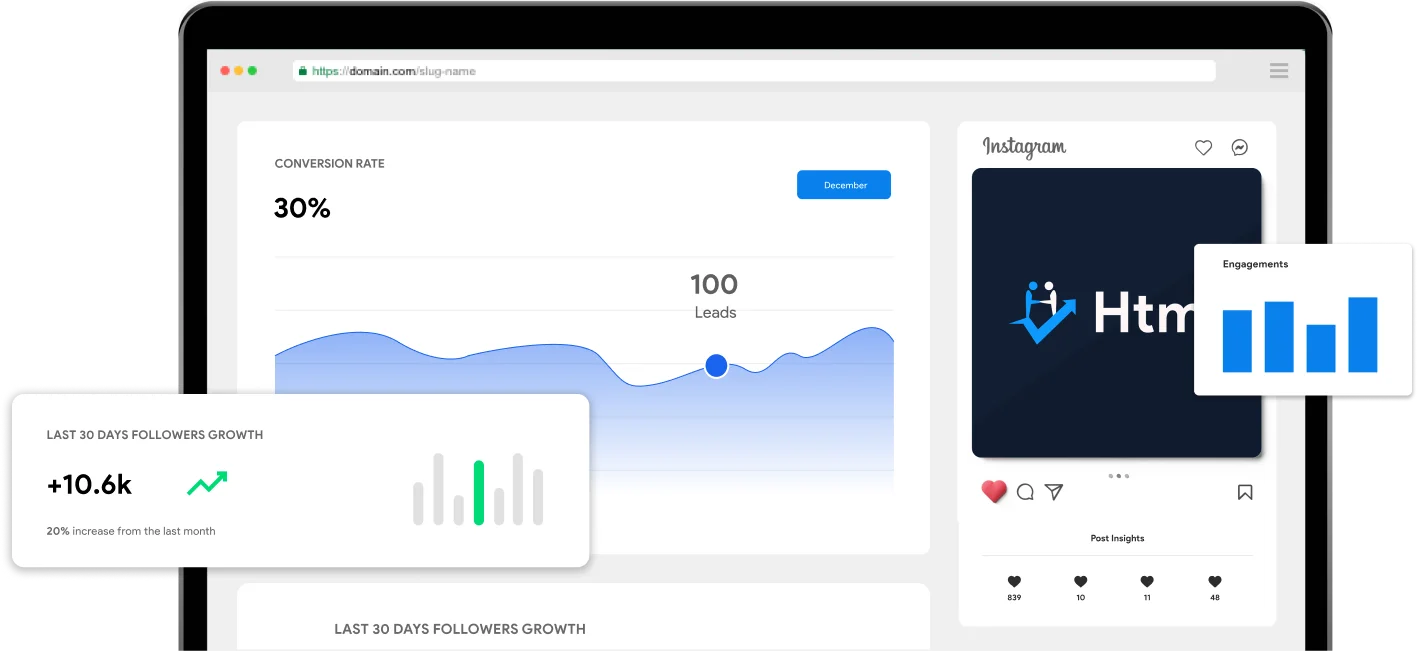Image resolution: width=1418 pixels, height=651 pixels.
Task: Click the green trending-up arrow icon
Action: click(x=207, y=484)
